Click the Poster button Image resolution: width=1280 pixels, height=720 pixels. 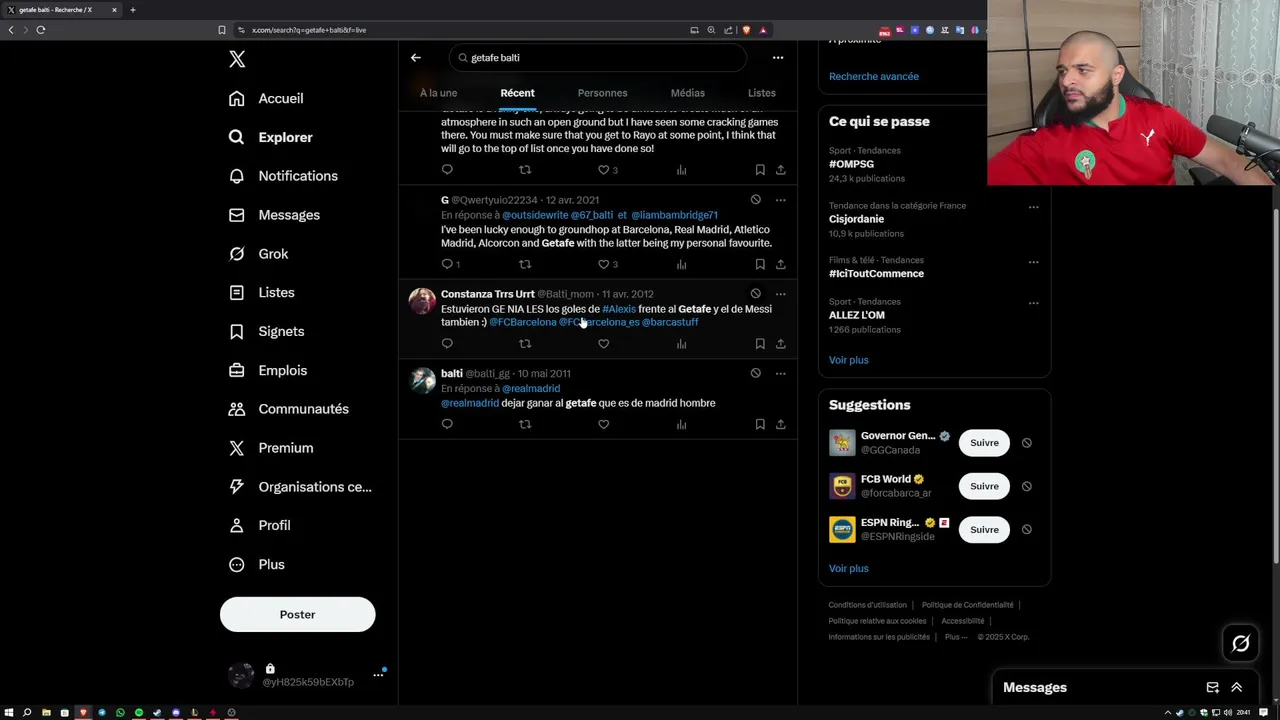[x=297, y=614]
